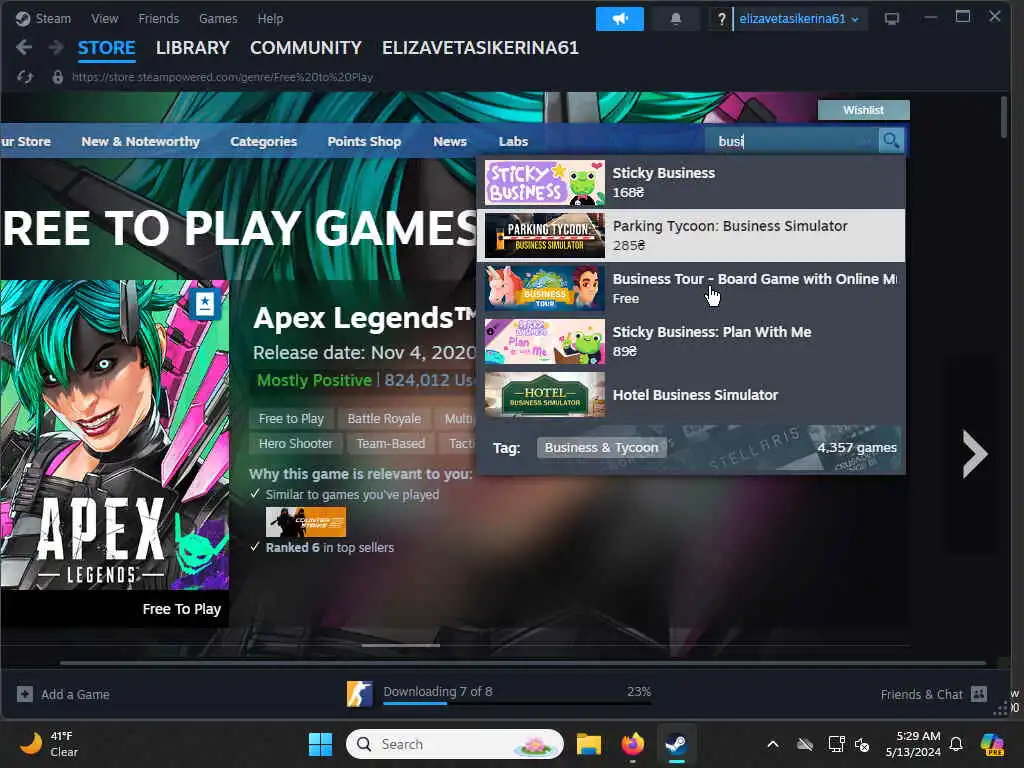The width and height of the screenshot is (1024, 768).
Task: Open the Help menu
Action: 270,18
